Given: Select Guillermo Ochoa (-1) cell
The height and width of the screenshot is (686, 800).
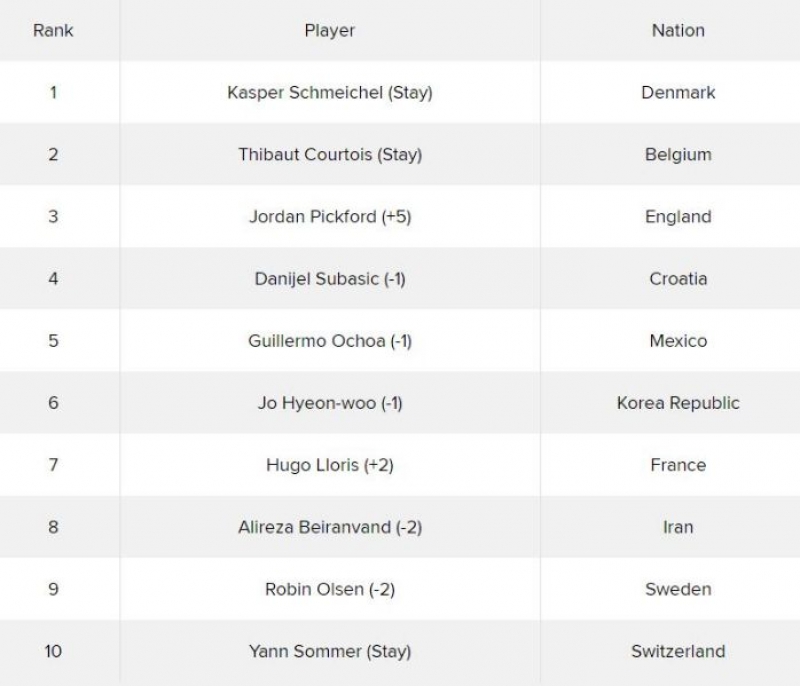Looking at the screenshot, I should tap(330, 341).
